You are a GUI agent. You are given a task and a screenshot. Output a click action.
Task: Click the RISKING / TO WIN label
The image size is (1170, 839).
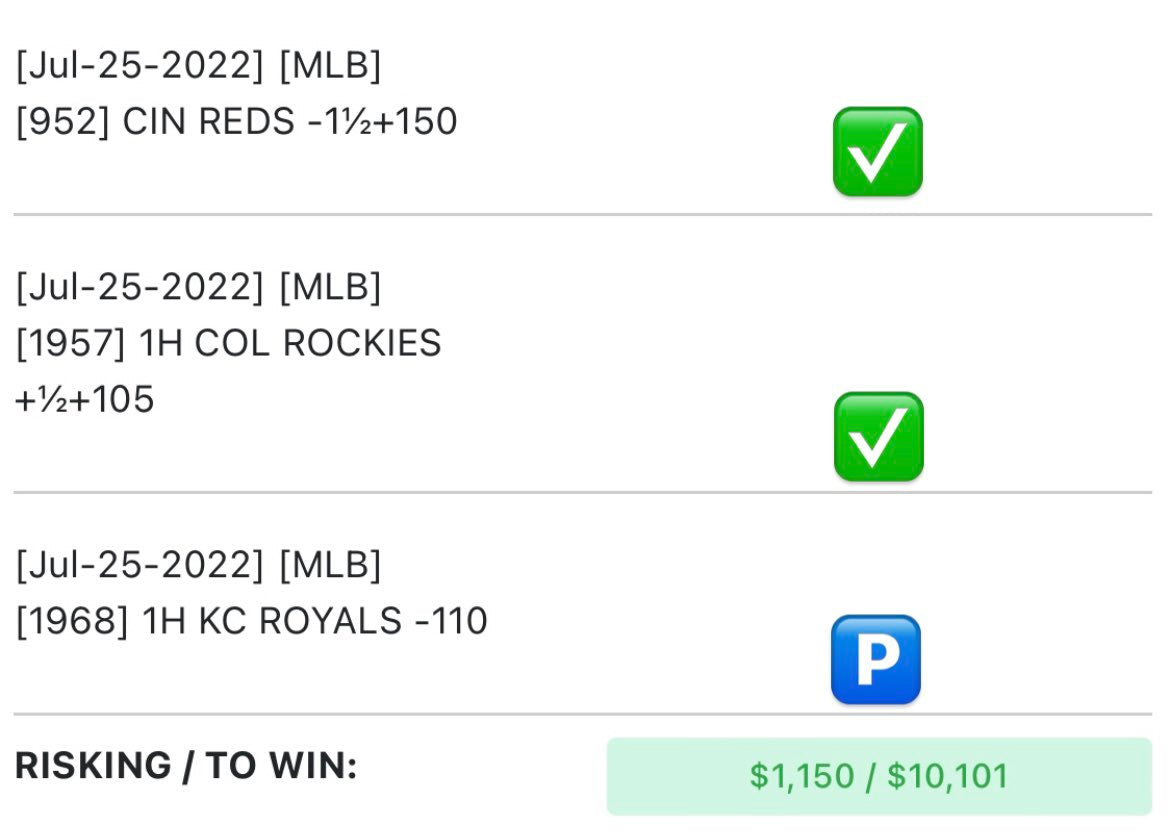click(186, 767)
